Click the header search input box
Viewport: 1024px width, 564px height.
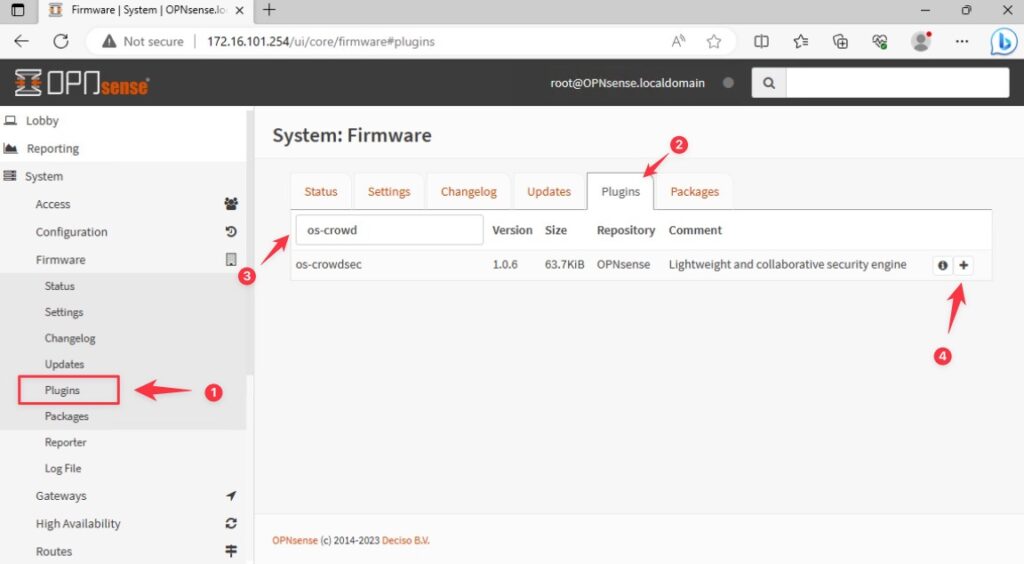tap(897, 83)
